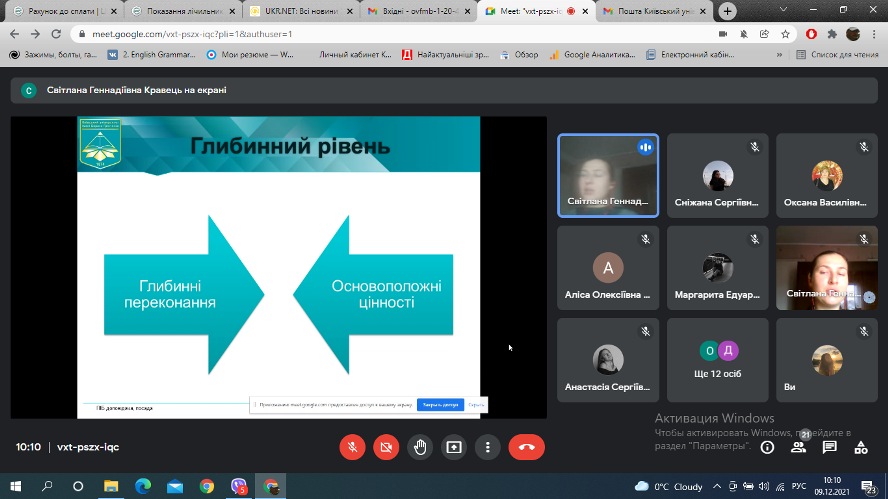Open the Google Аналитика bookmark

pyautogui.click(x=593, y=55)
